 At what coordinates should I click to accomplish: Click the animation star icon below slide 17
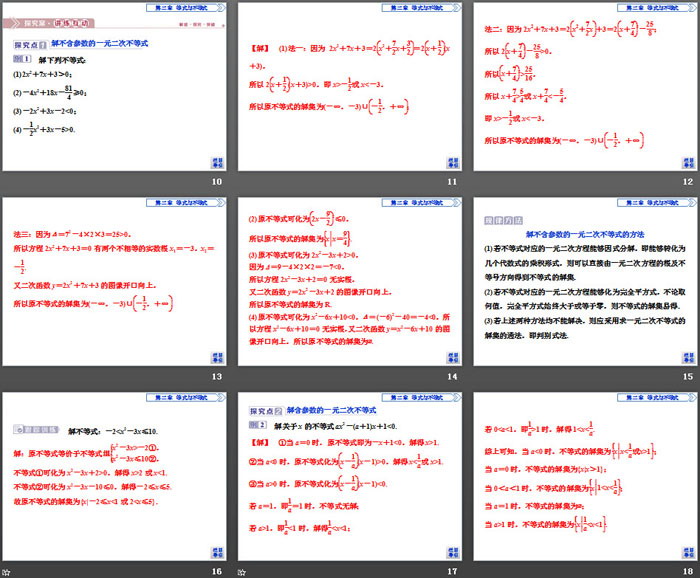pos(242,570)
